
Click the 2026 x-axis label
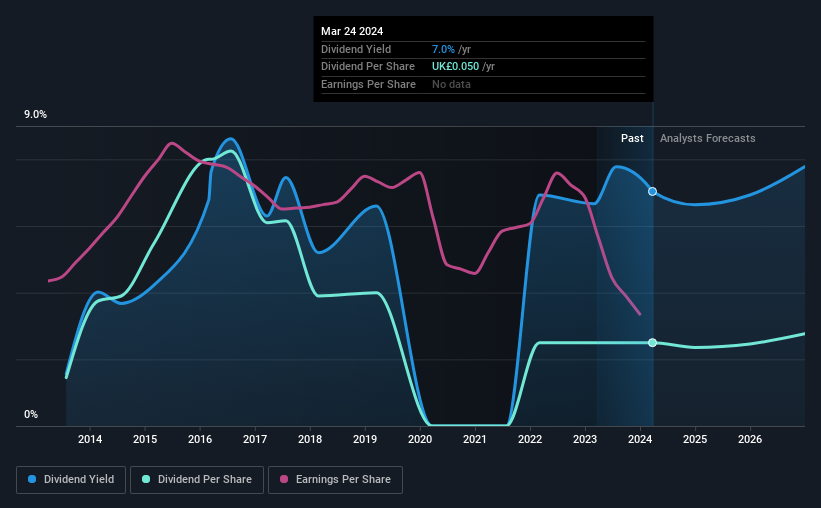pos(750,439)
